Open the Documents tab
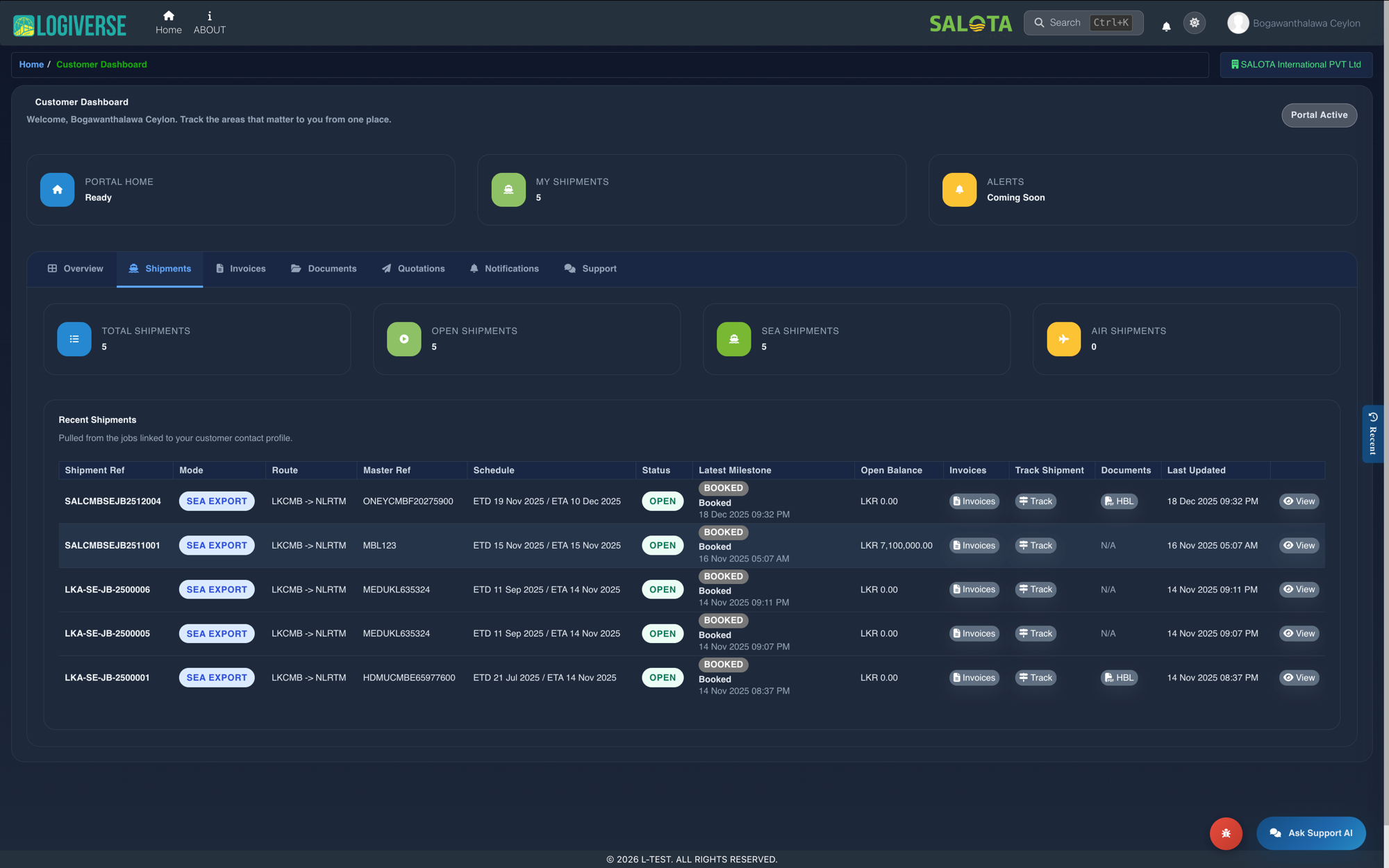 point(324,269)
